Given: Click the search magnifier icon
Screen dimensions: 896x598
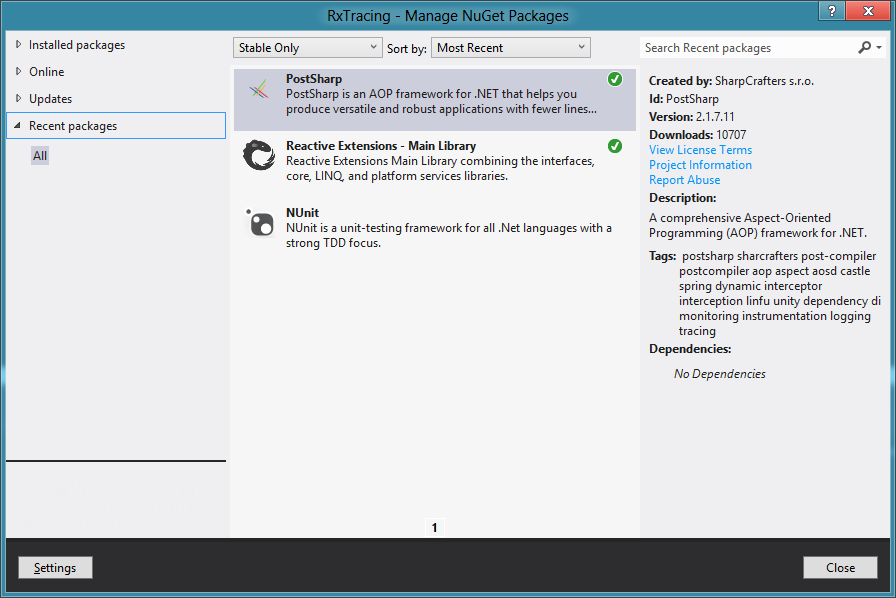Looking at the screenshot, I should [x=866, y=47].
